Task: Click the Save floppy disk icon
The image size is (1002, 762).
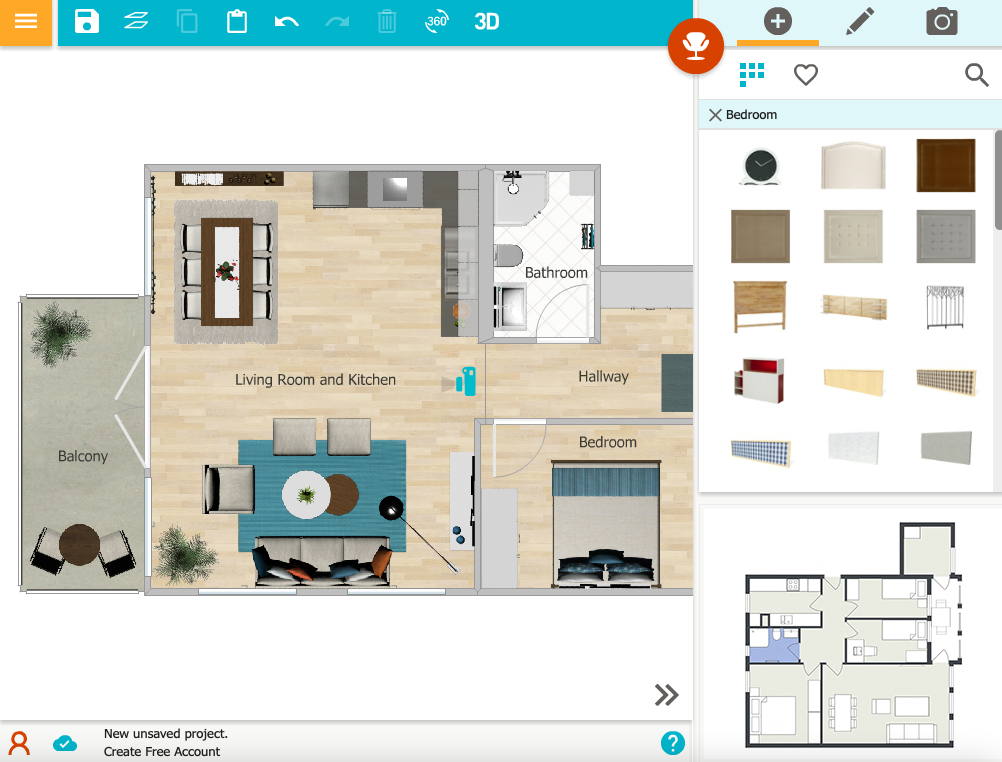Action: [87, 21]
